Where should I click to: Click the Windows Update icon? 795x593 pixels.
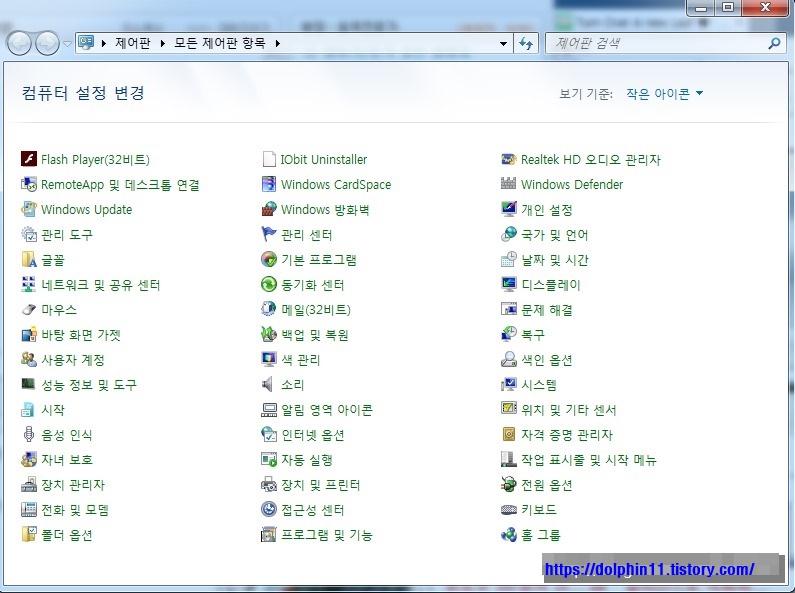click(29, 209)
